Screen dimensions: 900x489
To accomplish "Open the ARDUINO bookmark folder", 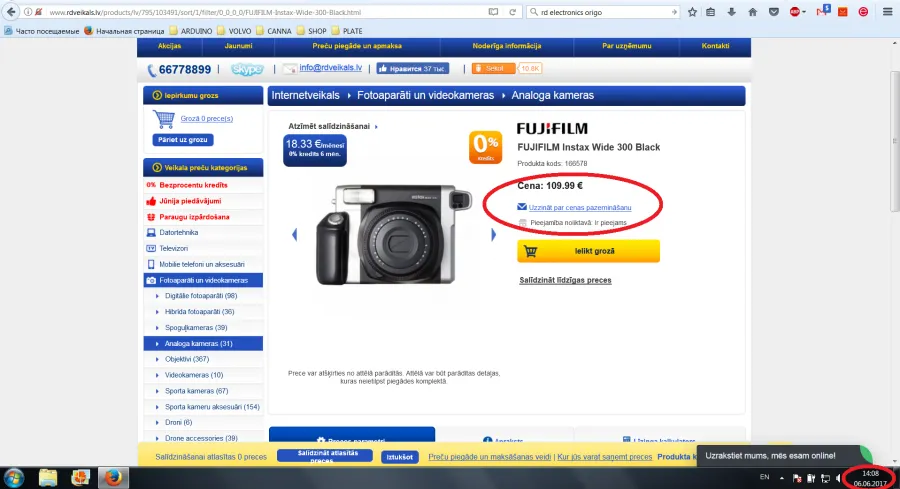I will pyautogui.click(x=191, y=31).
